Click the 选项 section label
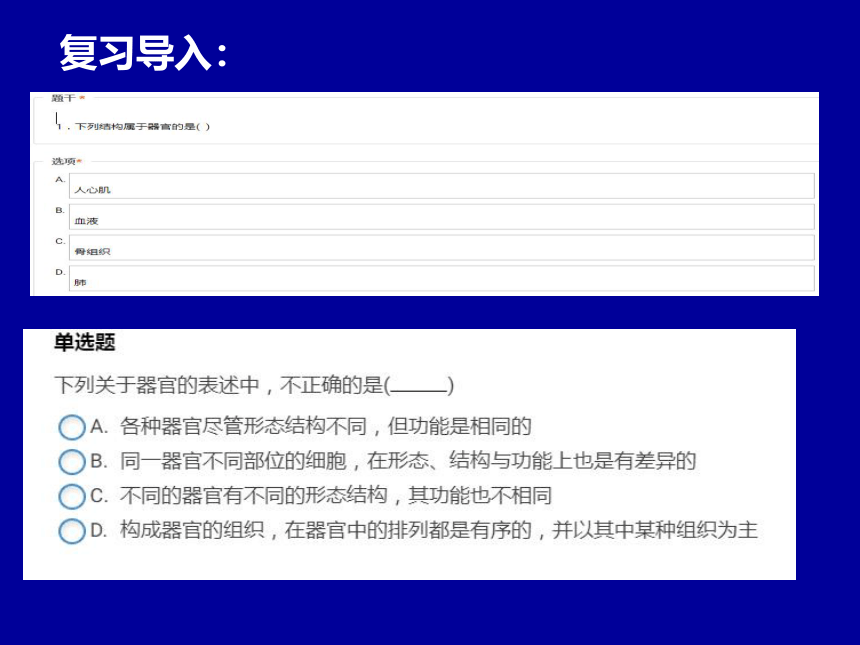This screenshot has width=860, height=645. tap(63, 161)
